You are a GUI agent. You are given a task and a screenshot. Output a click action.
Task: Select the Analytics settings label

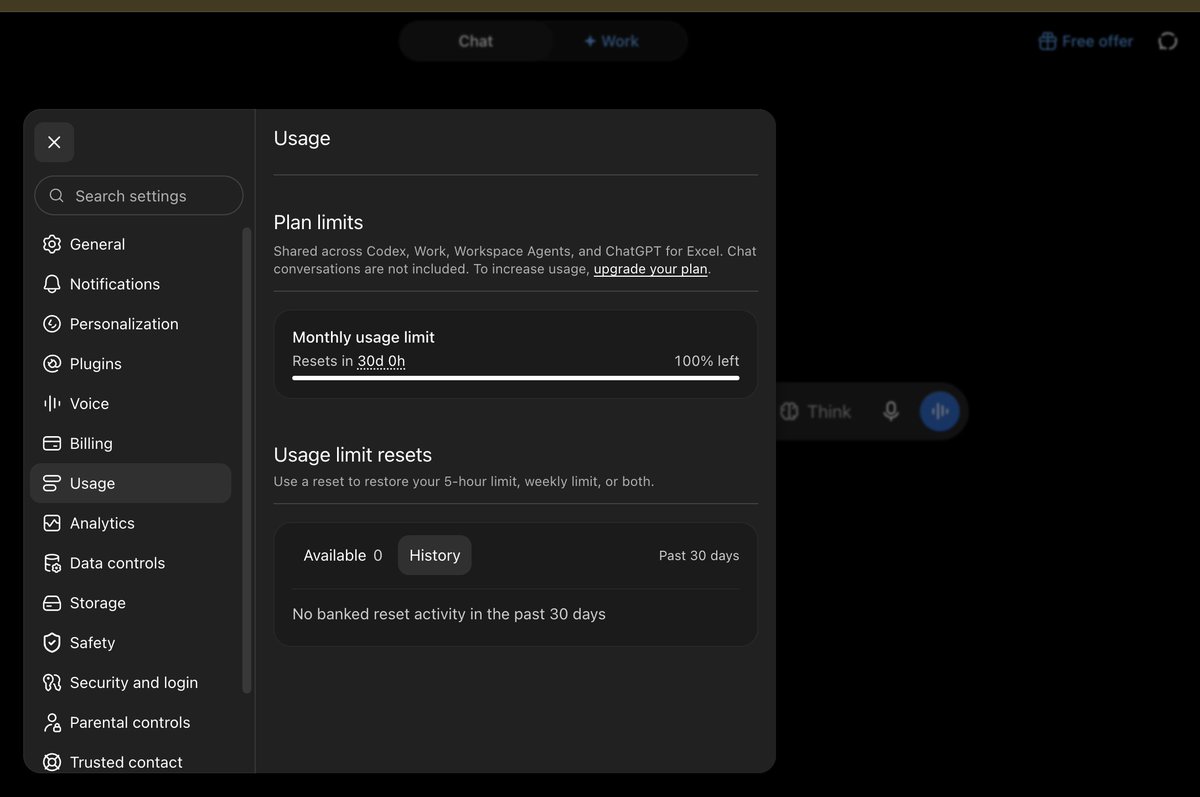pos(102,523)
